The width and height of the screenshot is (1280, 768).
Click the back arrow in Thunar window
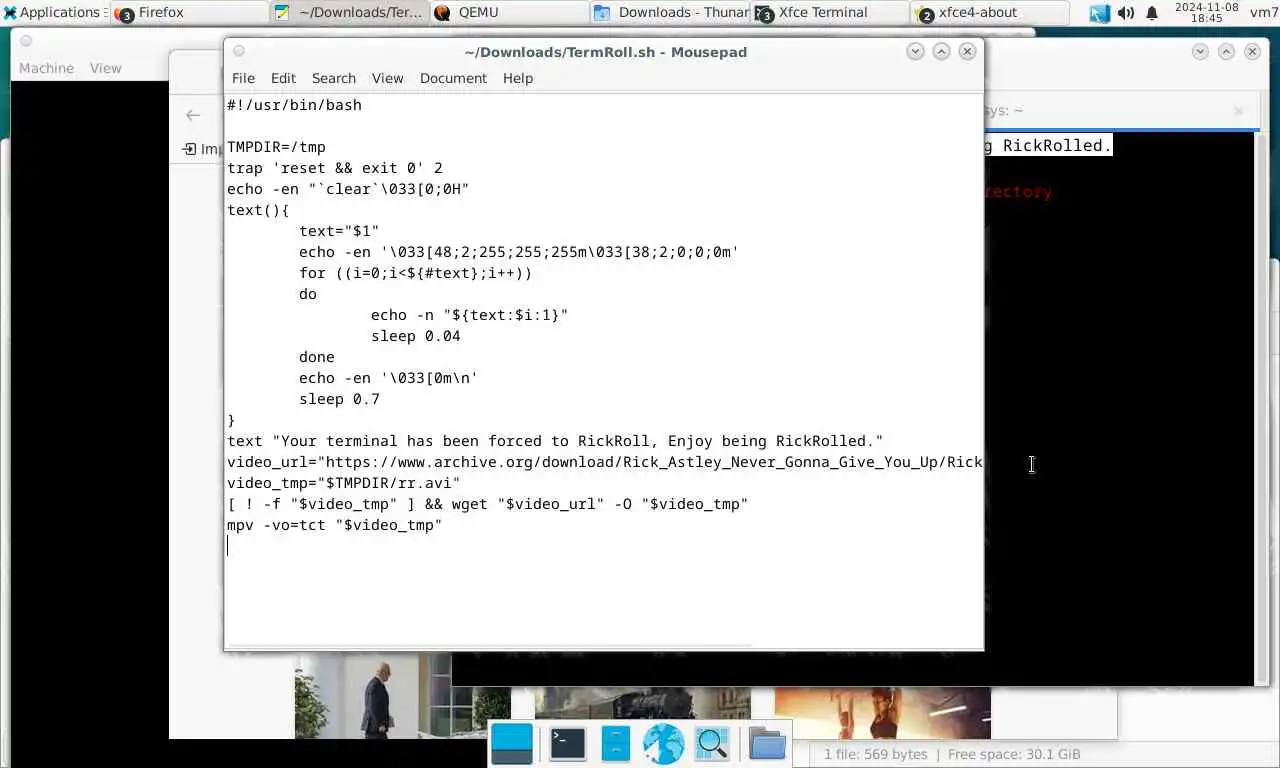[193, 114]
